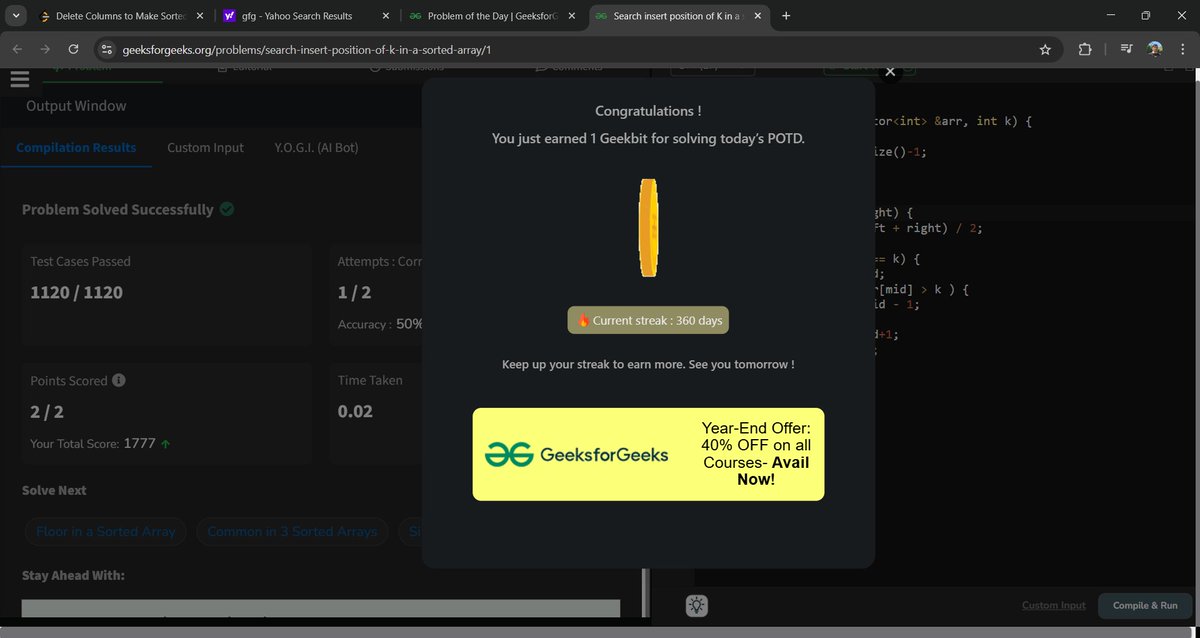1200x638 pixels.
Task: Click the Points Scored info icon
Action: coord(119,381)
